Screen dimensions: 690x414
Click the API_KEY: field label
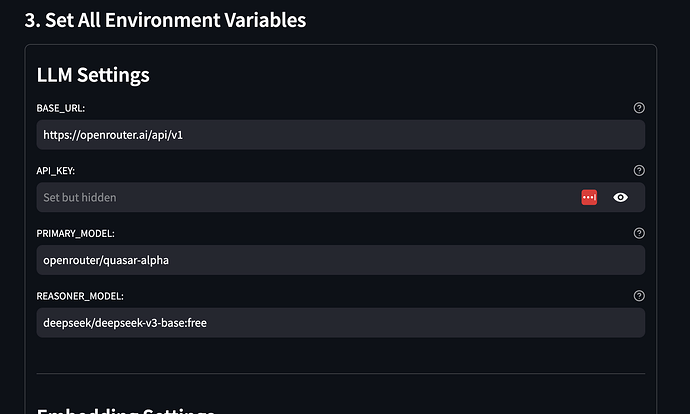point(55,171)
